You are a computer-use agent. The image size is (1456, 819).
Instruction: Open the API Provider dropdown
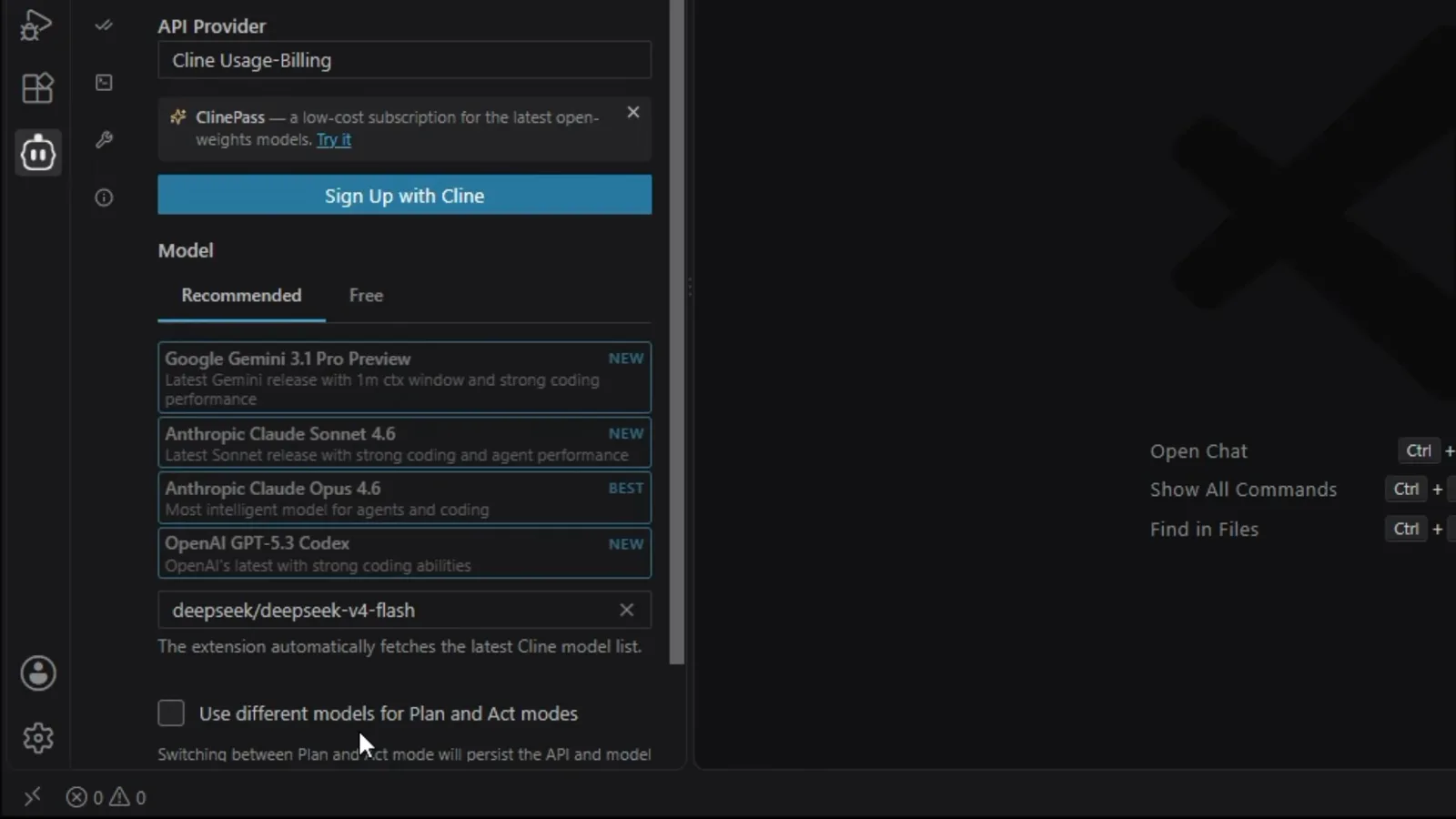pos(404,60)
